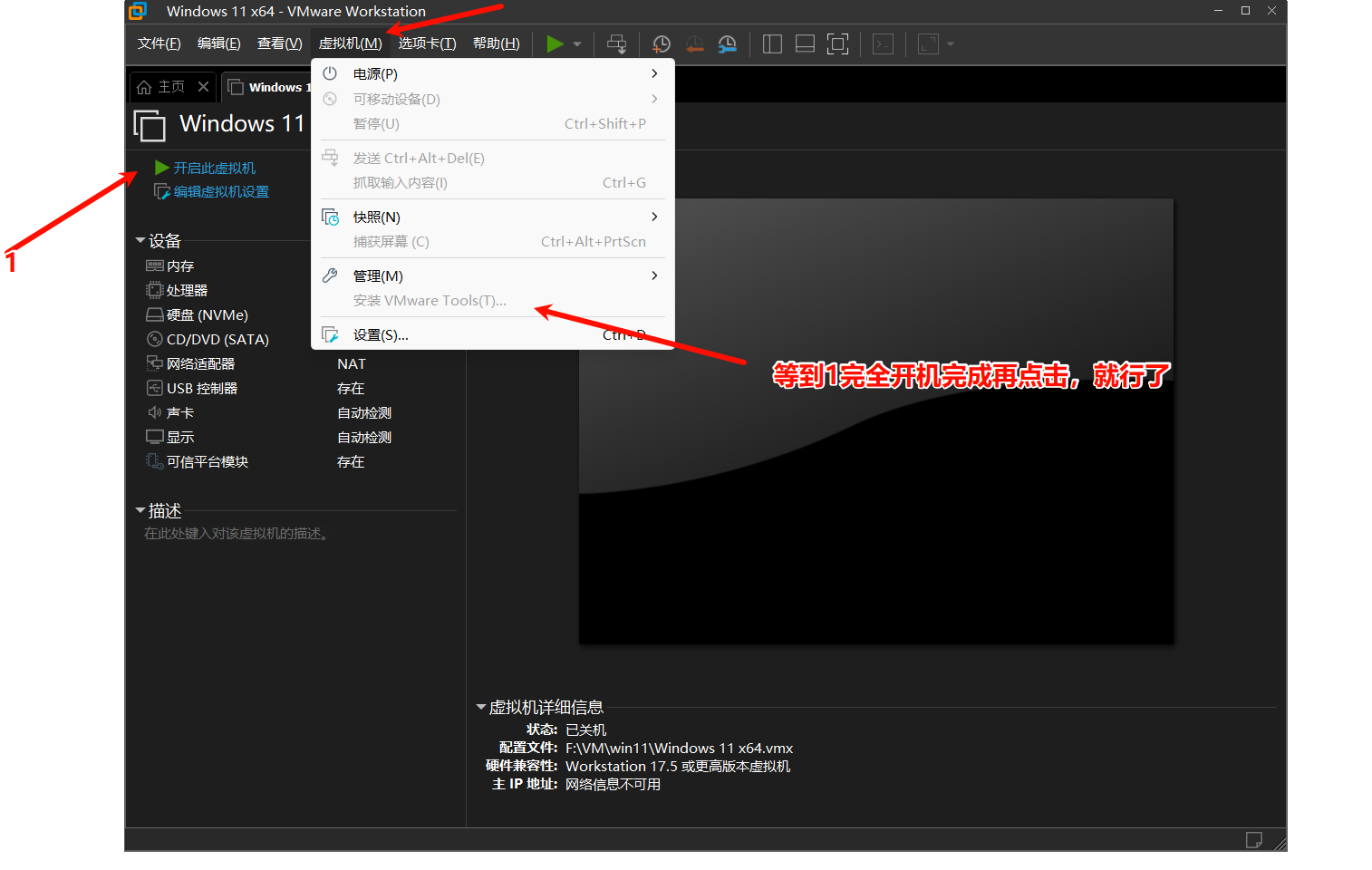Click the message log icon in status bar

pos(1254,840)
